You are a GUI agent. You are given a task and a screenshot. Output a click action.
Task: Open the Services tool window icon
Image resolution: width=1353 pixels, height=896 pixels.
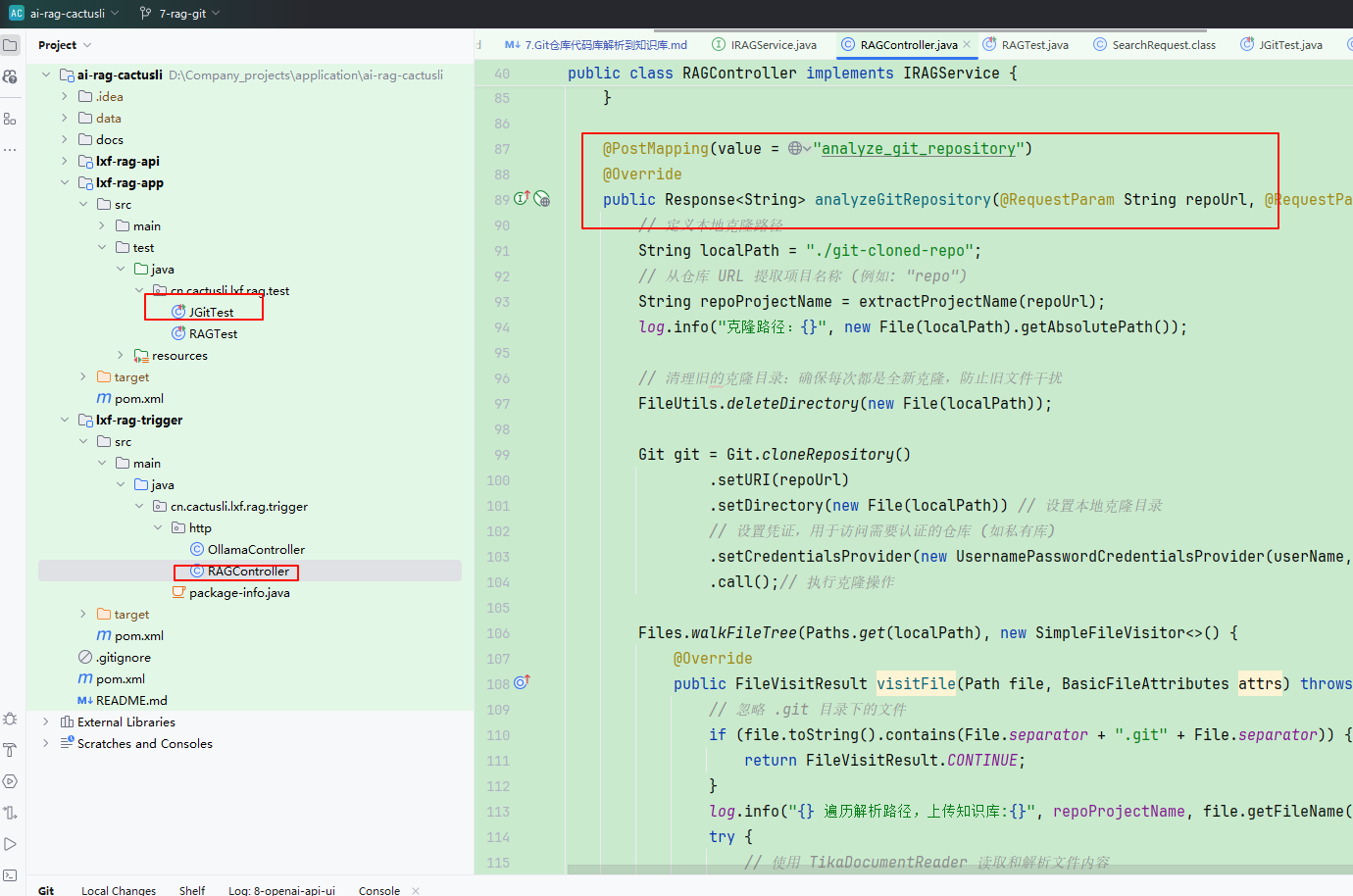10,781
